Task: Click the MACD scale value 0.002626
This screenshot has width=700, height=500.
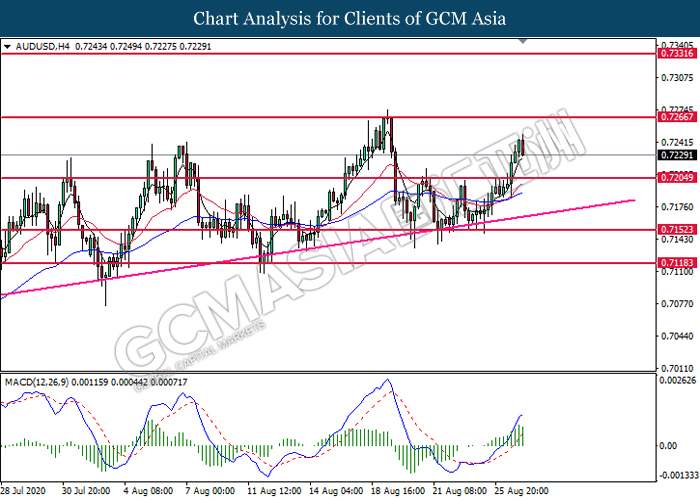Action: [678, 380]
